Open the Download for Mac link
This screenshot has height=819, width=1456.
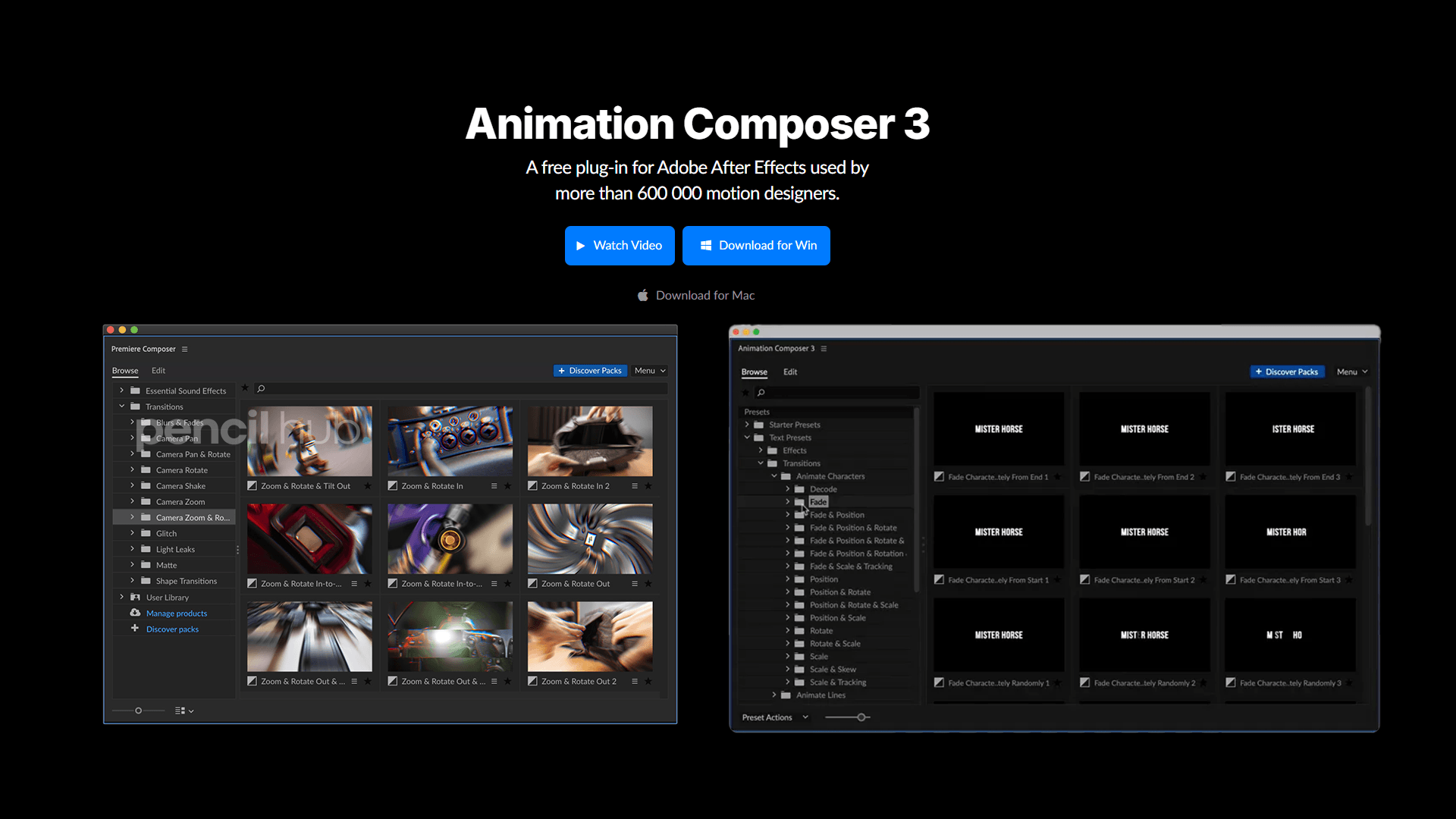[x=696, y=296]
